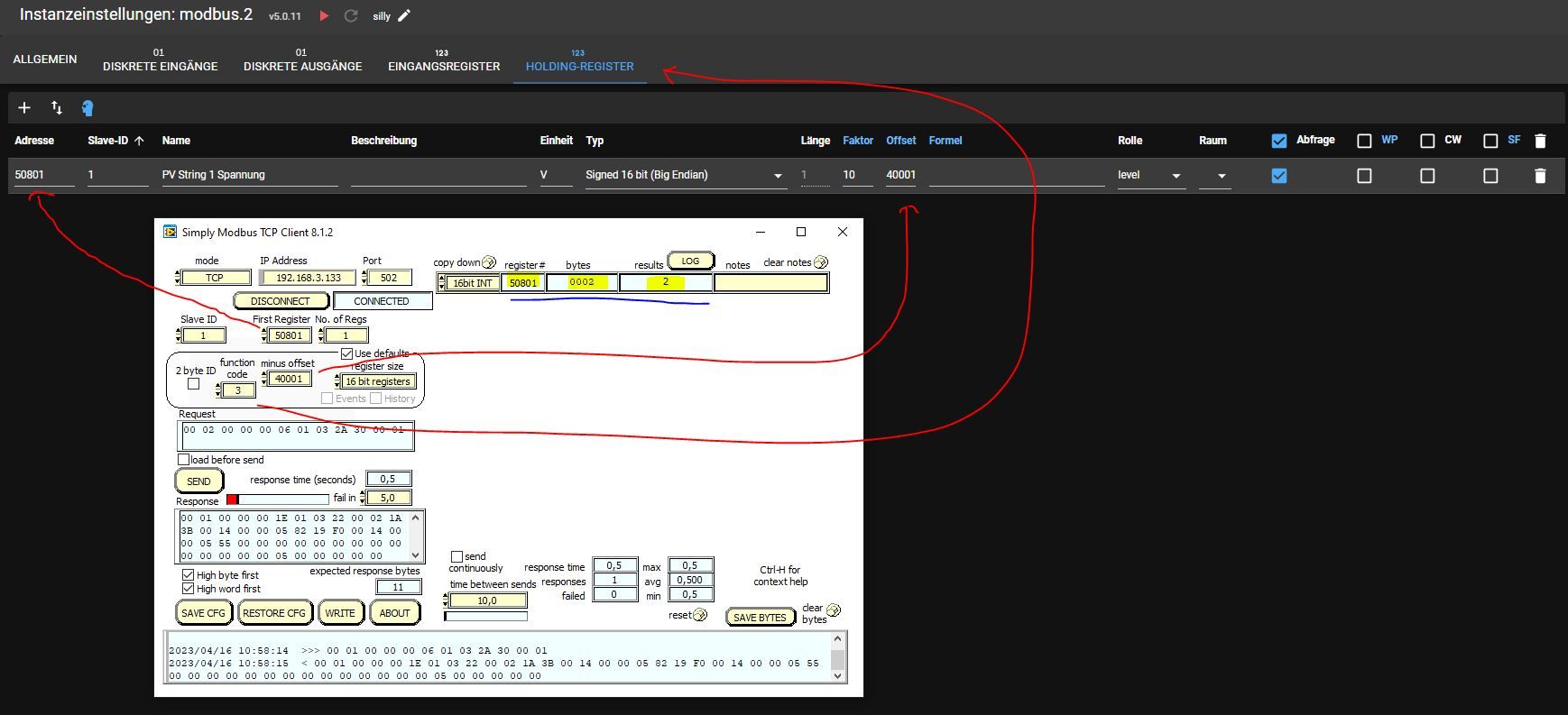Open the Diskrete Ausgänge tab

click(x=303, y=60)
